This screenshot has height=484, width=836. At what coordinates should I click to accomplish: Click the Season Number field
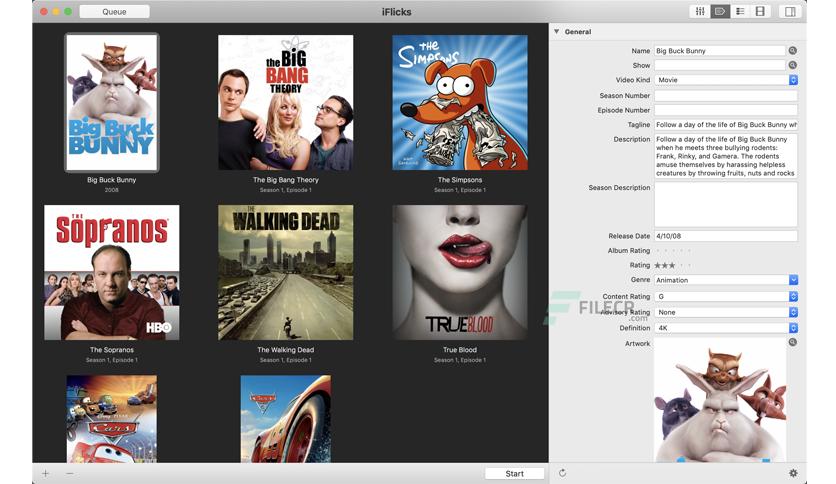point(726,95)
